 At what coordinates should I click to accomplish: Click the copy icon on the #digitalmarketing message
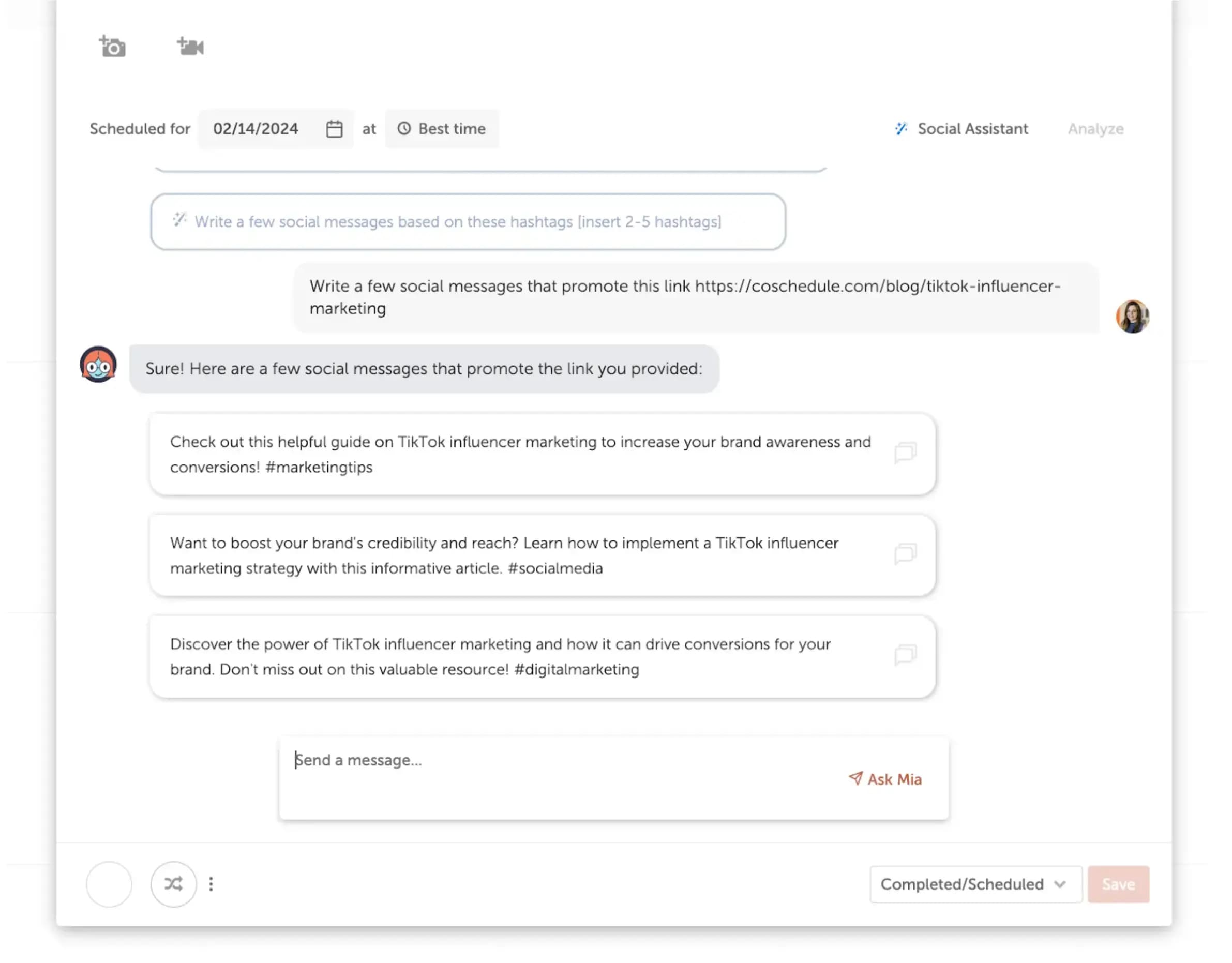pyautogui.click(x=906, y=655)
